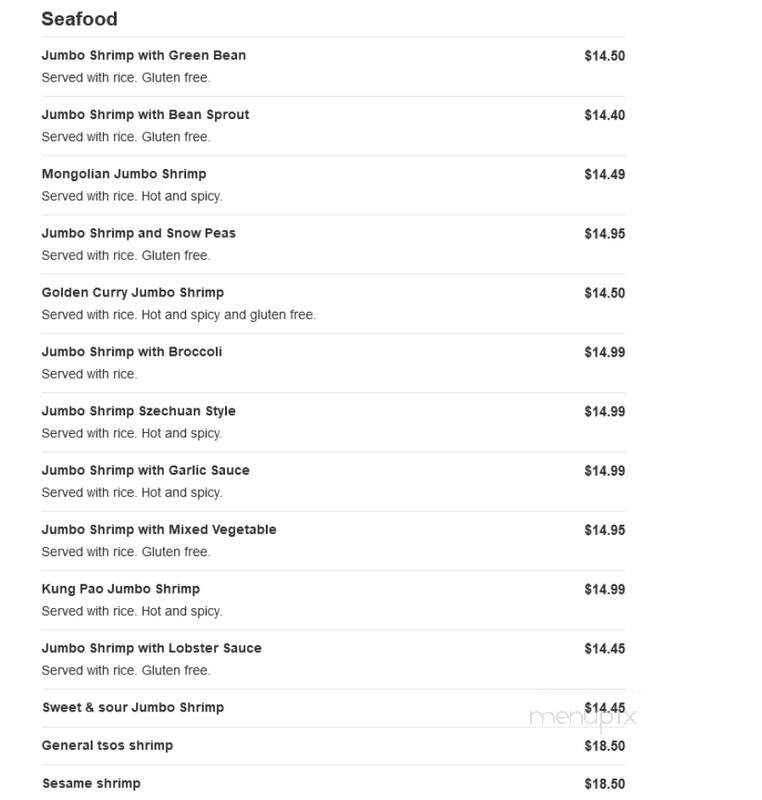The width and height of the screenshot is (762, 800).
Task: Click the $14.40 Bean Sprout price
Action: point(604,115)
